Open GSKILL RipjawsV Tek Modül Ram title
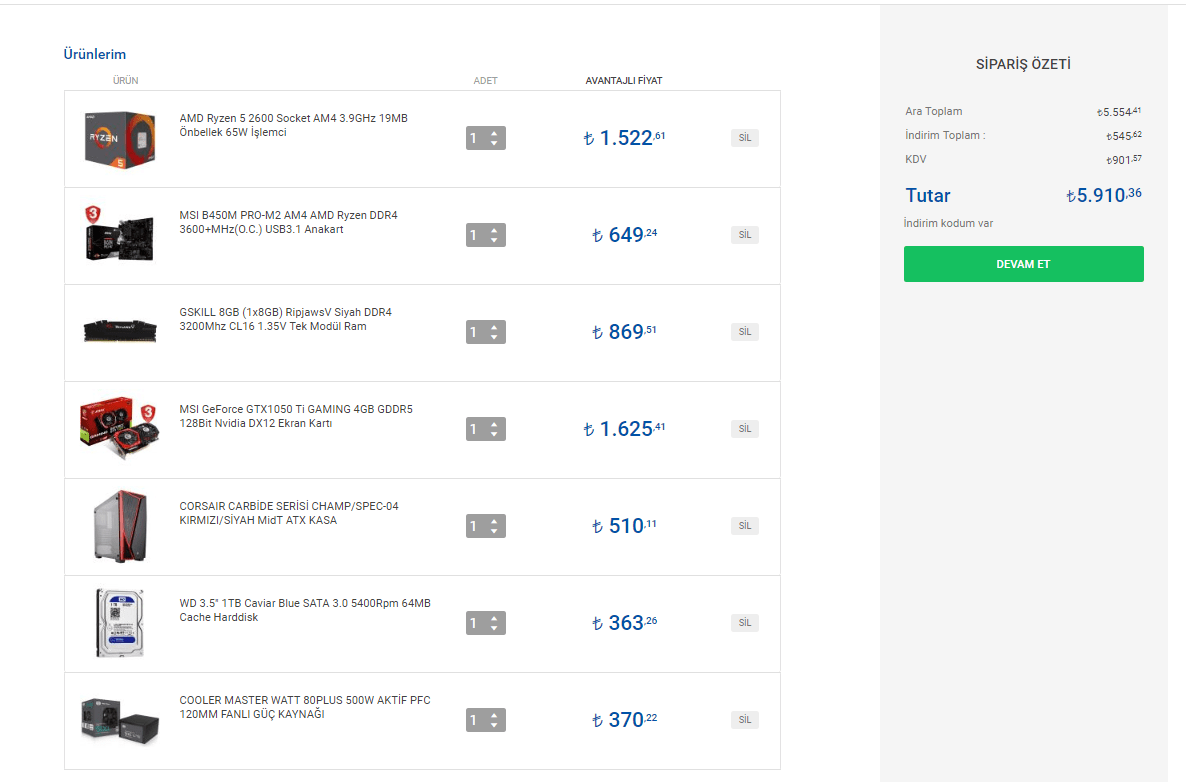The height and width of the screenshot is (782, 1186). pos(286,319)
